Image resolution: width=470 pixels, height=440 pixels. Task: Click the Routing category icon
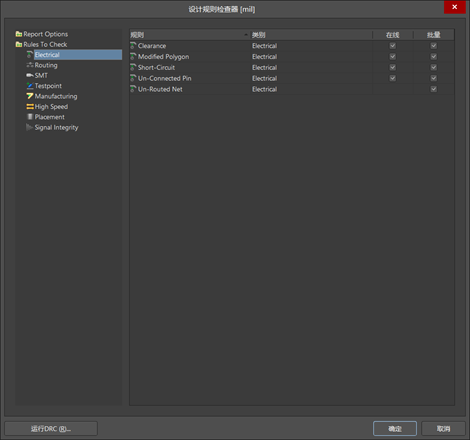click(30, 65)
